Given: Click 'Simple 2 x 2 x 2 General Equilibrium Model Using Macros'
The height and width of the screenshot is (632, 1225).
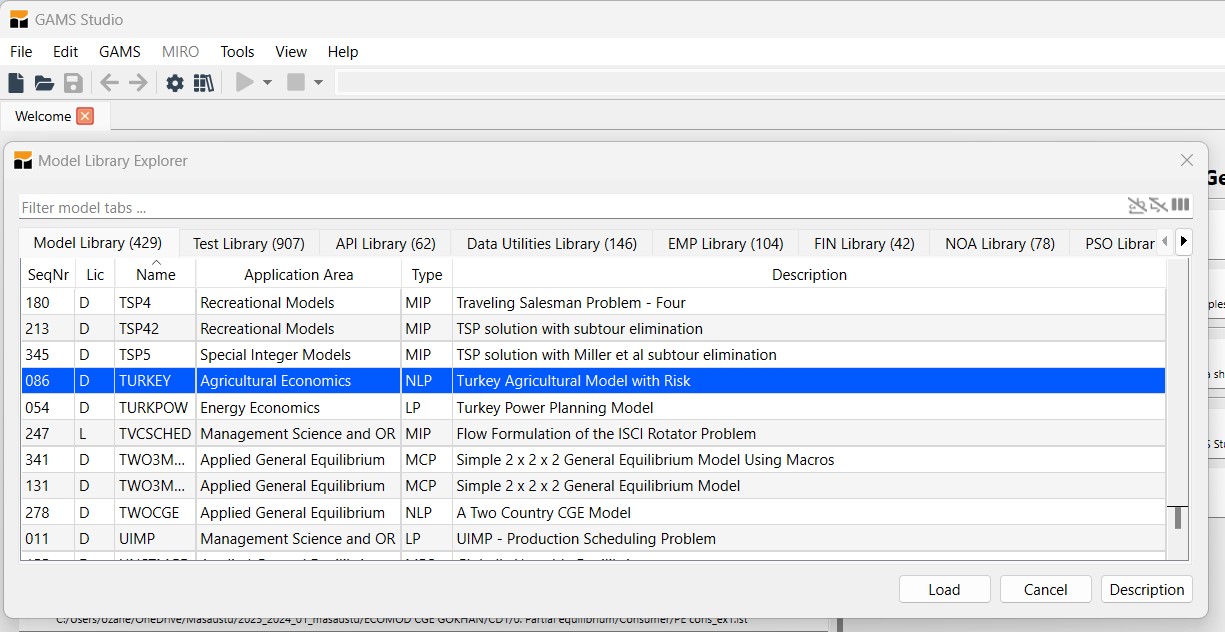Looking at the screenshot, I should coord(645,460).
